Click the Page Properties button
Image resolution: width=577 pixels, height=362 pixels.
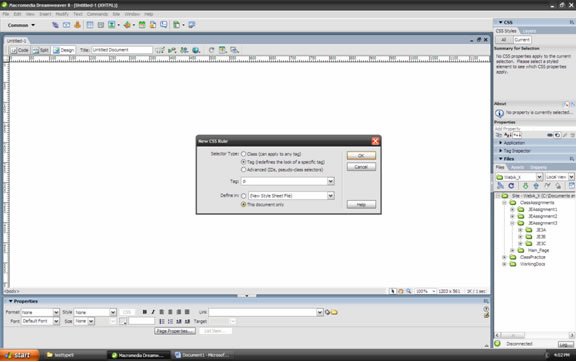[x=175, y=331]
